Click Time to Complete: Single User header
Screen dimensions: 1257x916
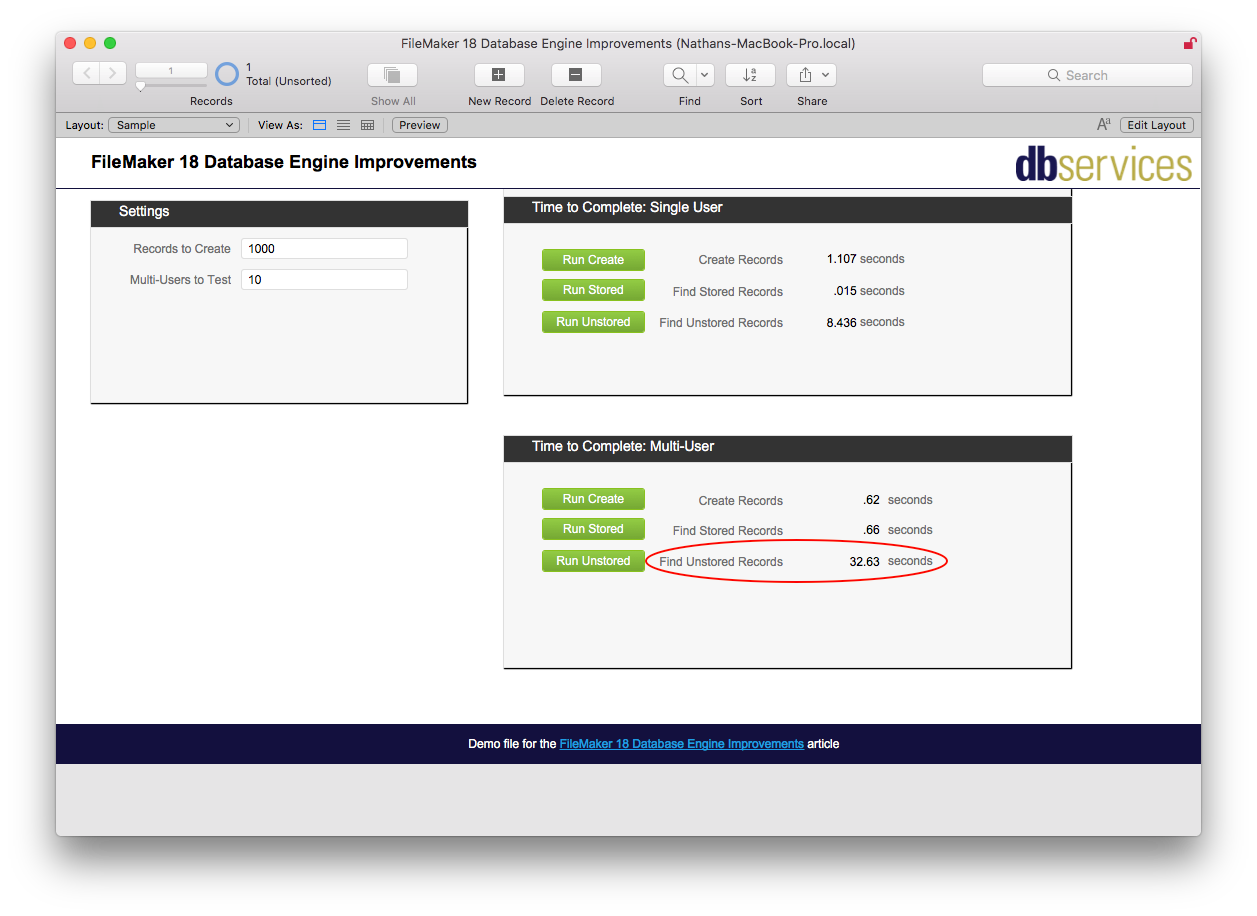pos(787,208)
